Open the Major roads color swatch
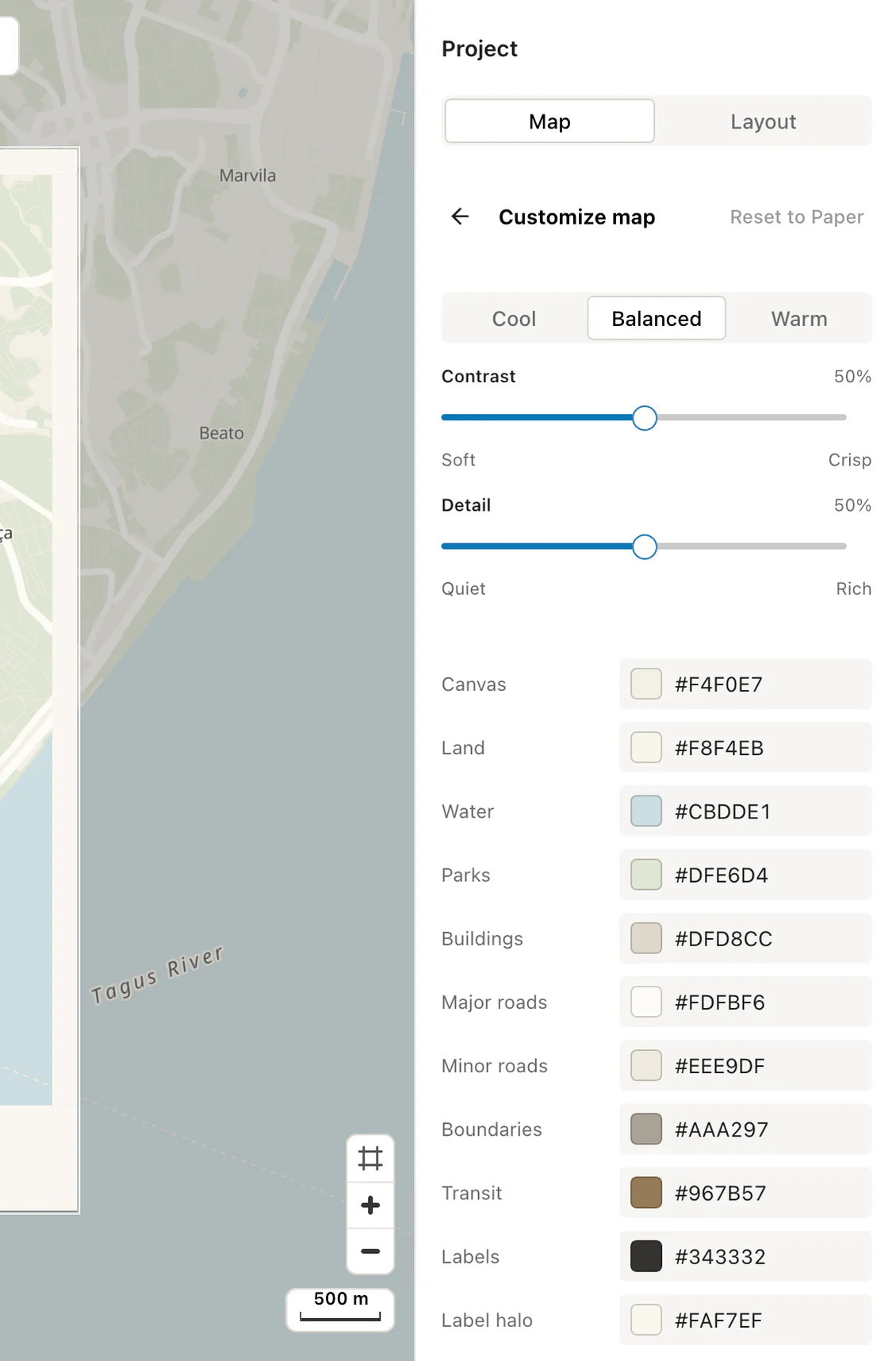 pos(646,1002)
